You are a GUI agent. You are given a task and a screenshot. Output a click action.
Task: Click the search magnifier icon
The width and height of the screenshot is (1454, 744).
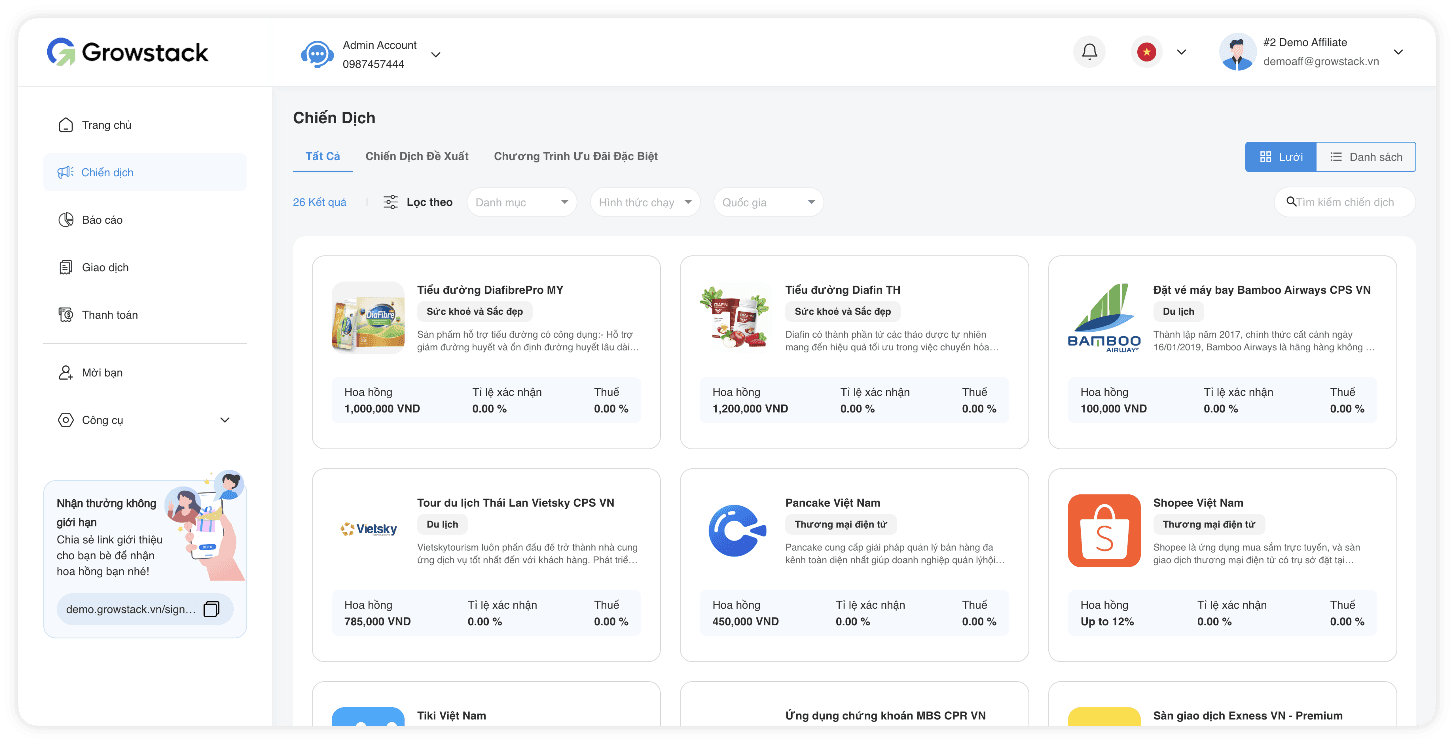[x=1291, y=202]
